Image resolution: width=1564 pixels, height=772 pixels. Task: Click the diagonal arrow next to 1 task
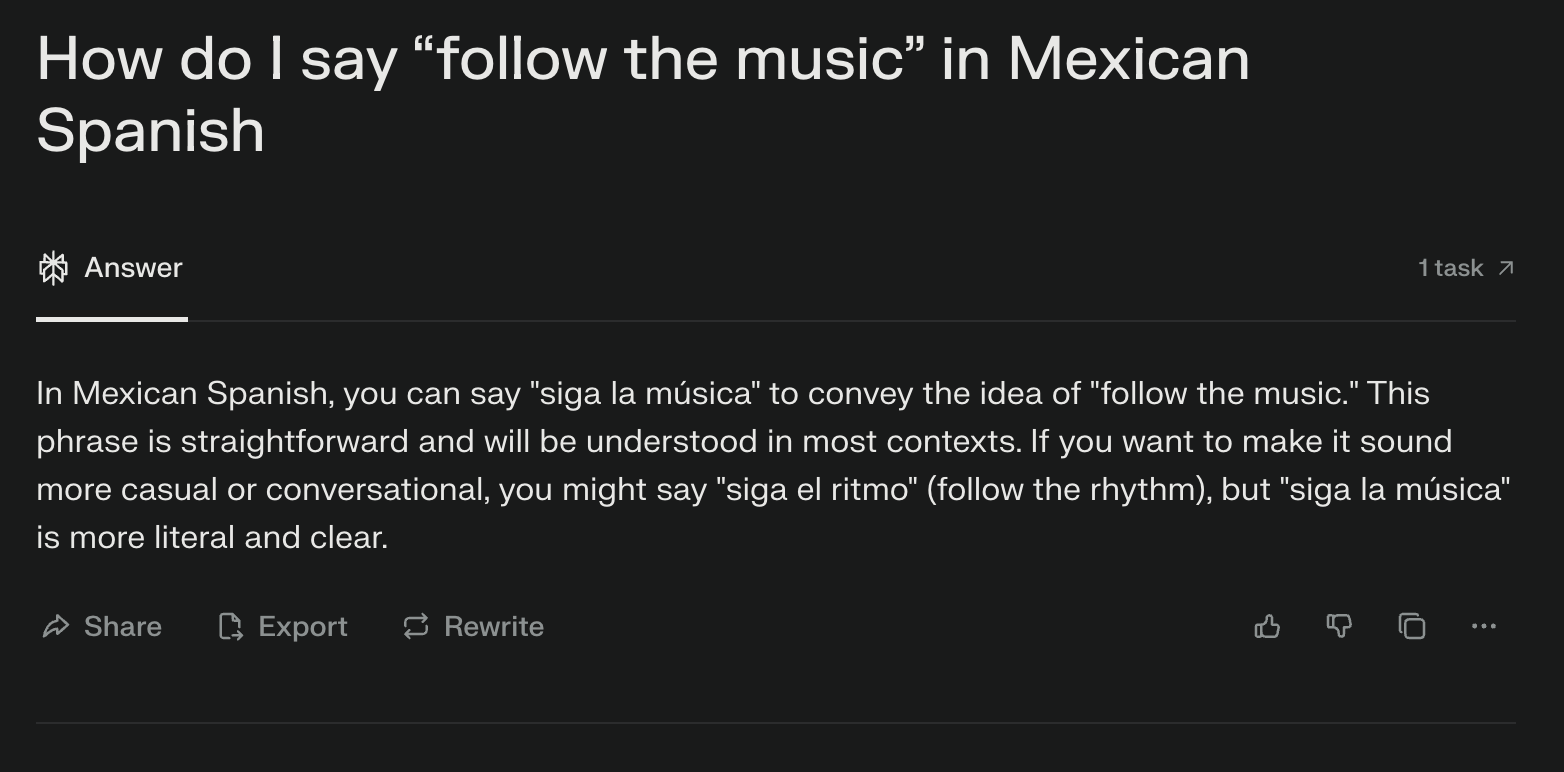click(1506, 267)
